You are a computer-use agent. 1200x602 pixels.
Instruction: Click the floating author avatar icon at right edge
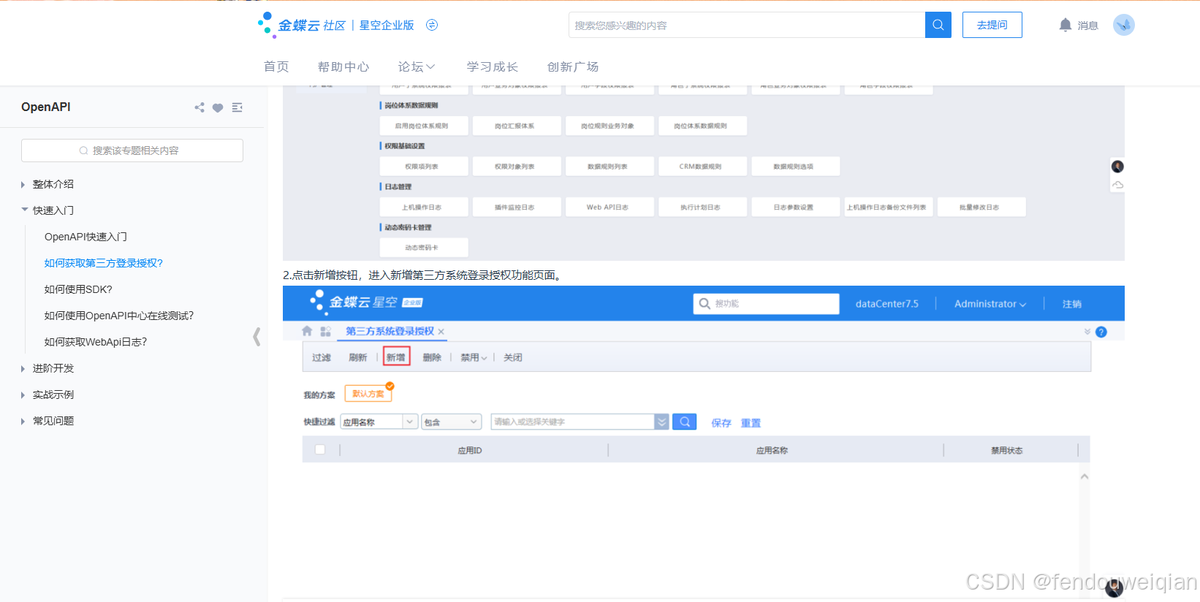[1117, 166]
